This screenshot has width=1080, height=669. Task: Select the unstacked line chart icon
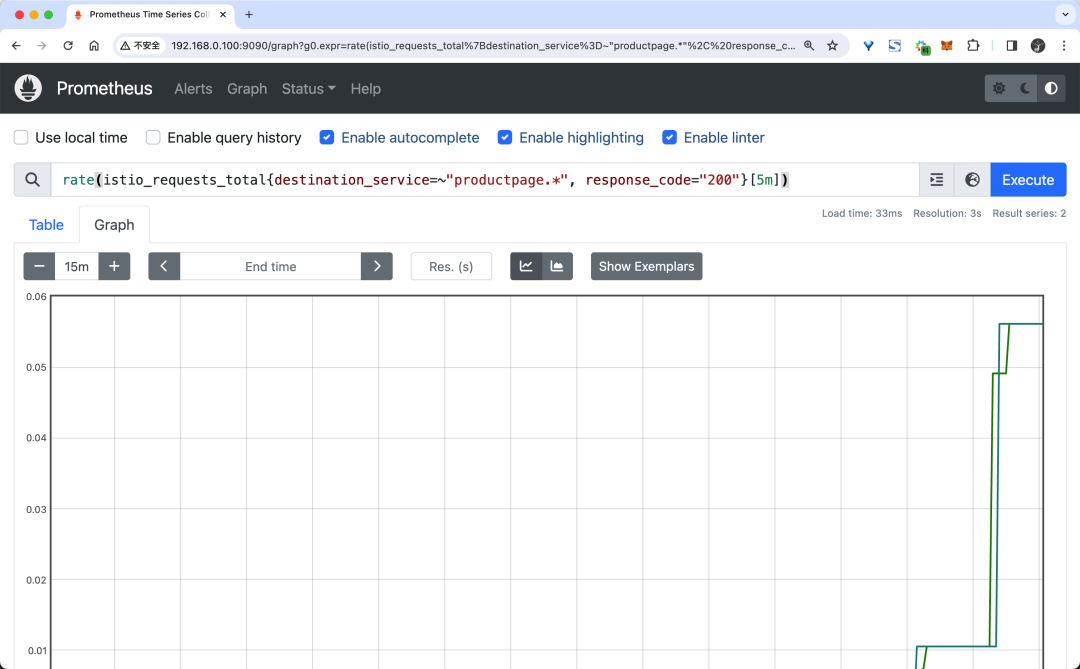(526, 266)
